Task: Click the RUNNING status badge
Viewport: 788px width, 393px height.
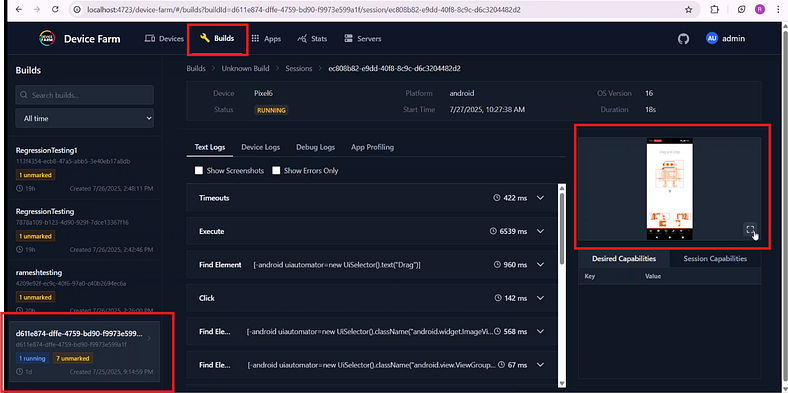Action: click(271, 110)
